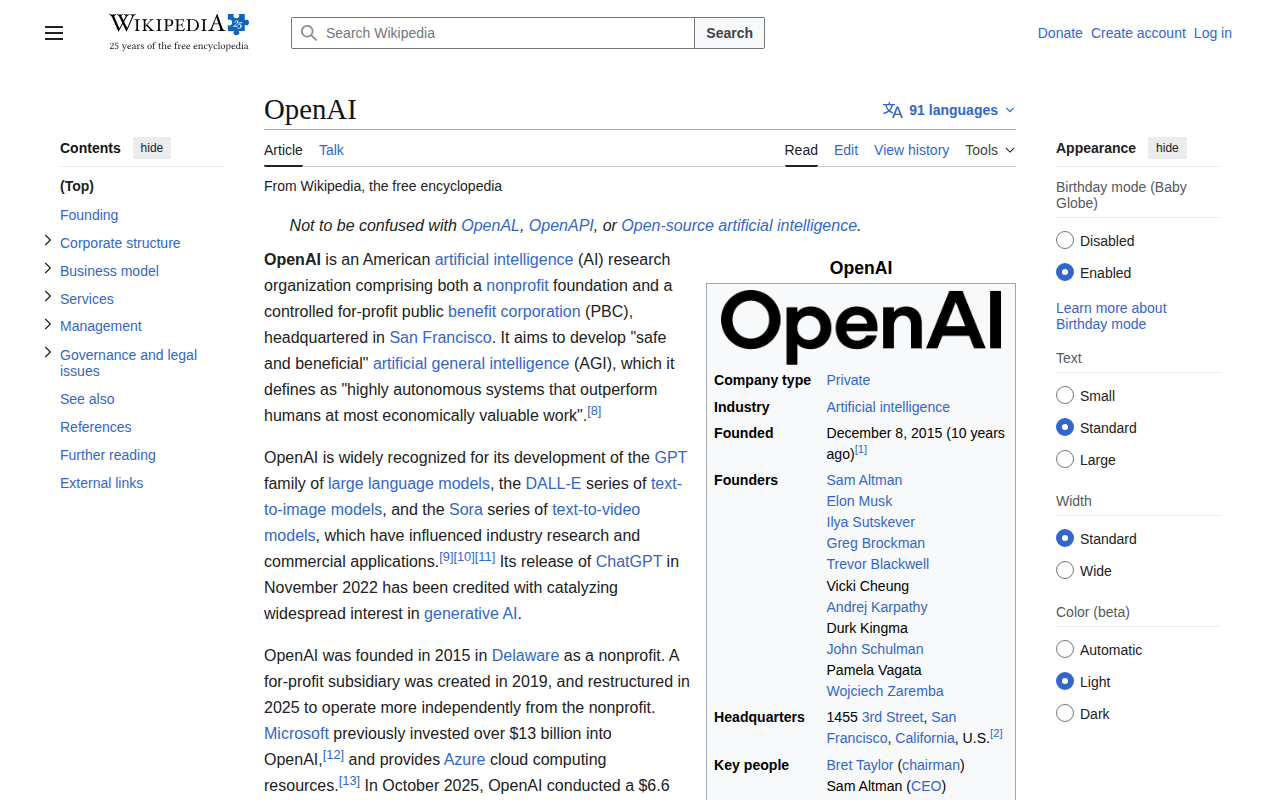Open the DALL-E link
The image size is (1280, 800).
(553, 483)
